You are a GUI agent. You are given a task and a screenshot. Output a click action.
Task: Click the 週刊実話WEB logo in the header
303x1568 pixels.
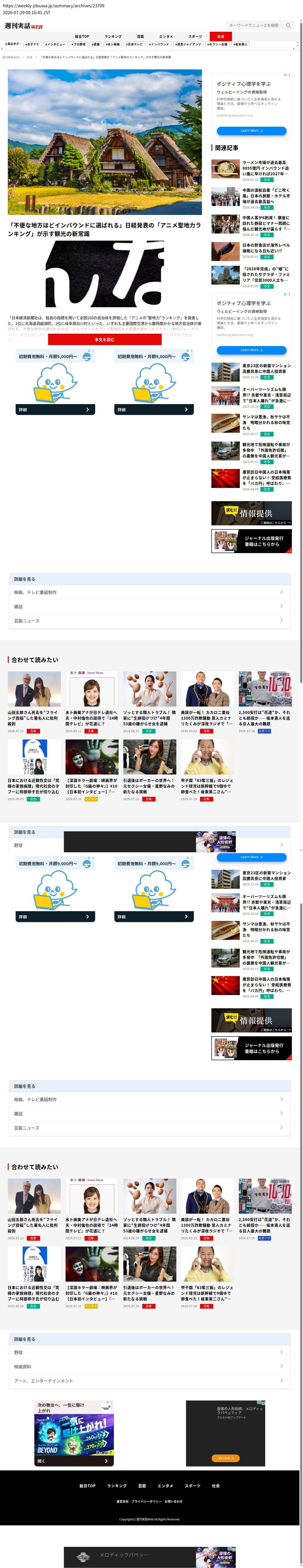click(x=24, y=26)
